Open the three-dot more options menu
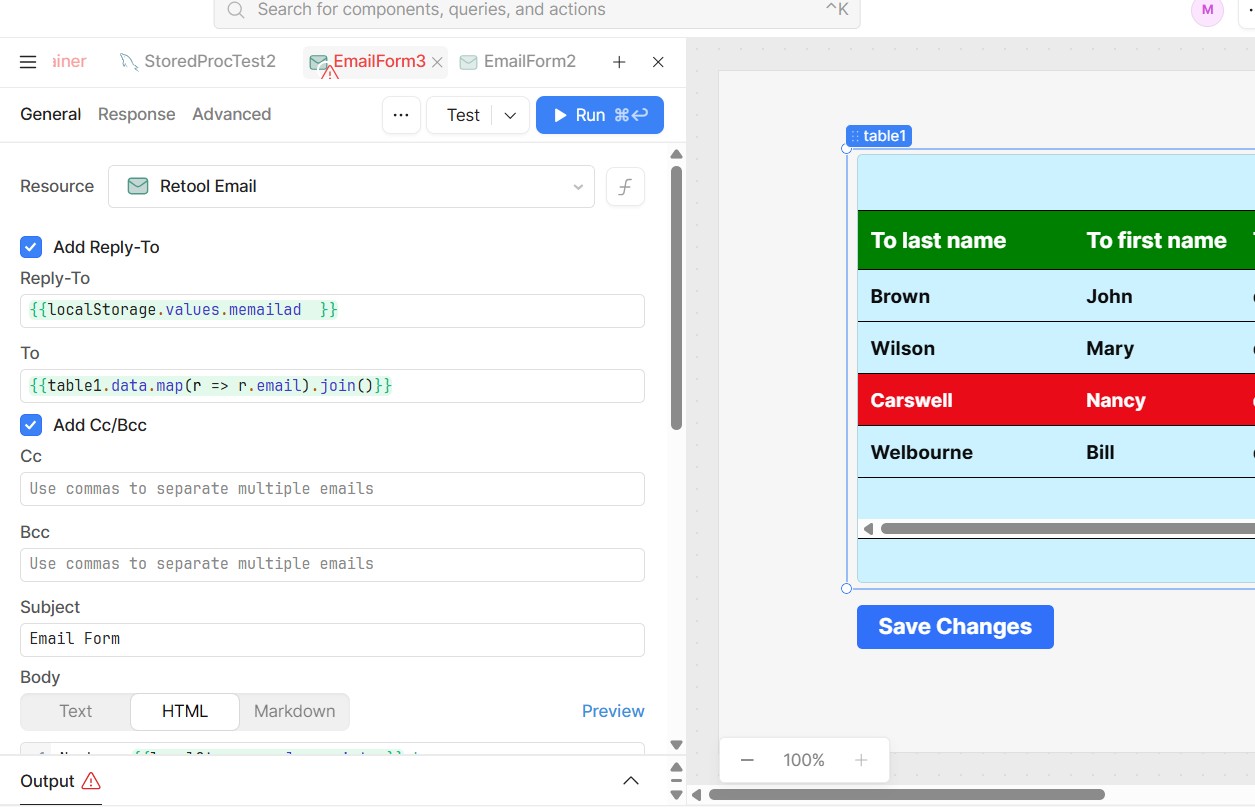1255x808 pixels. [401, 115]
